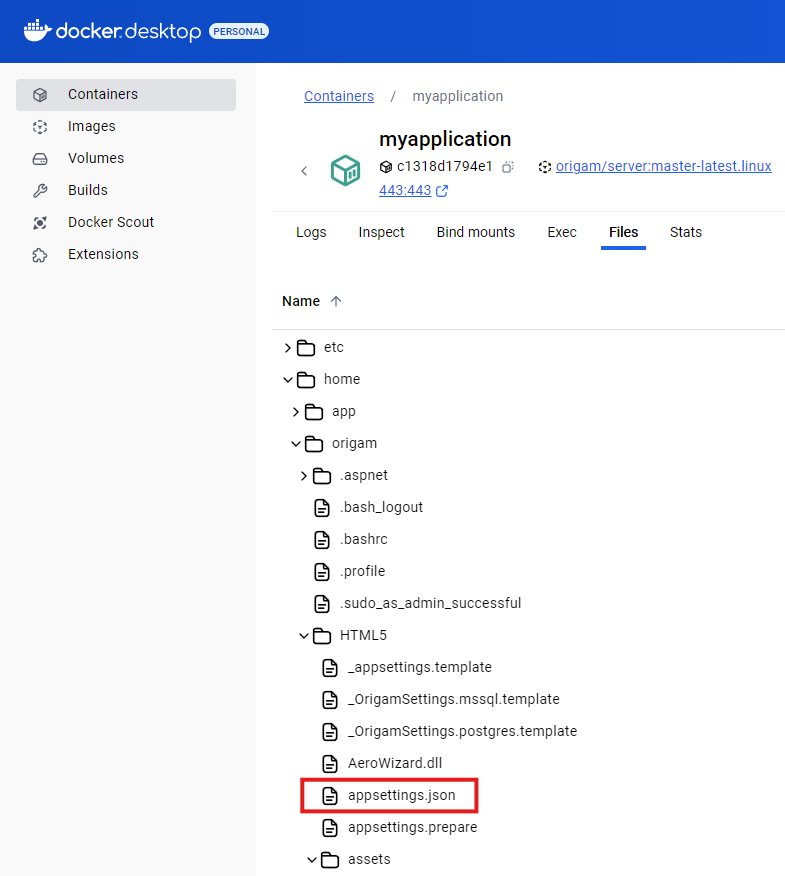
Task: Click the Docker whale logo
Action: 37,30
